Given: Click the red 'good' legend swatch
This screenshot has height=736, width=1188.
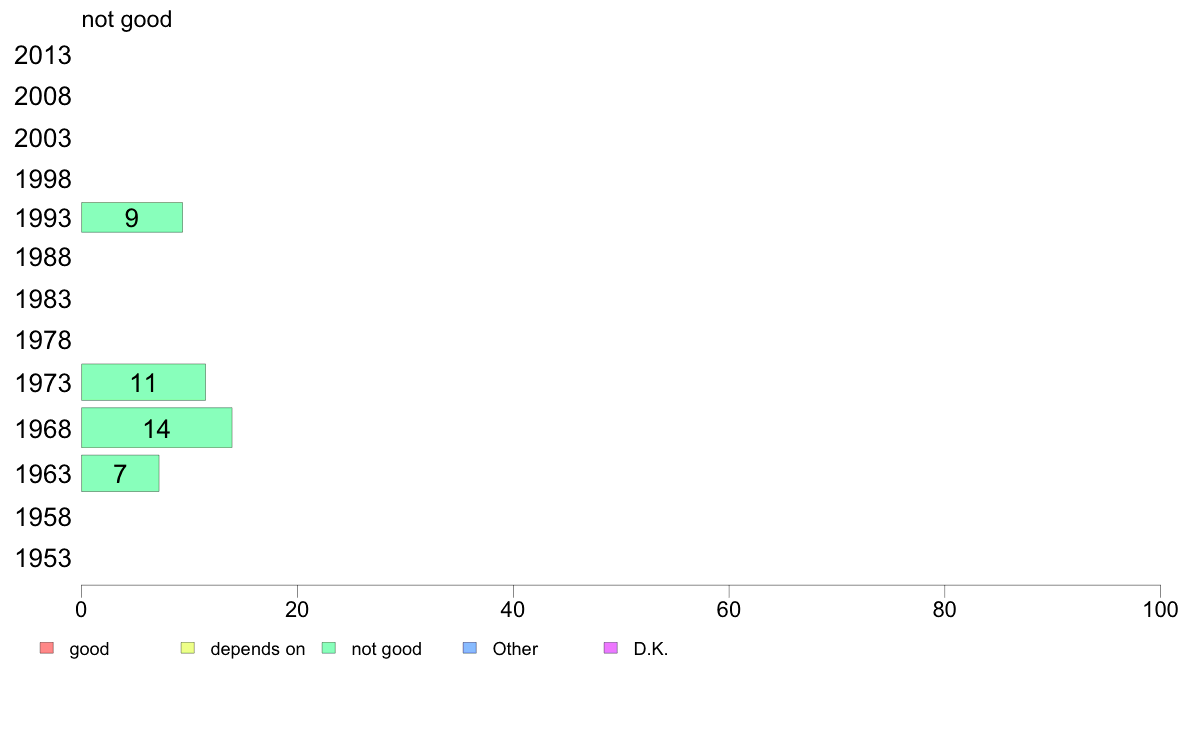Looking at the screenshot, I should (47, 648).
